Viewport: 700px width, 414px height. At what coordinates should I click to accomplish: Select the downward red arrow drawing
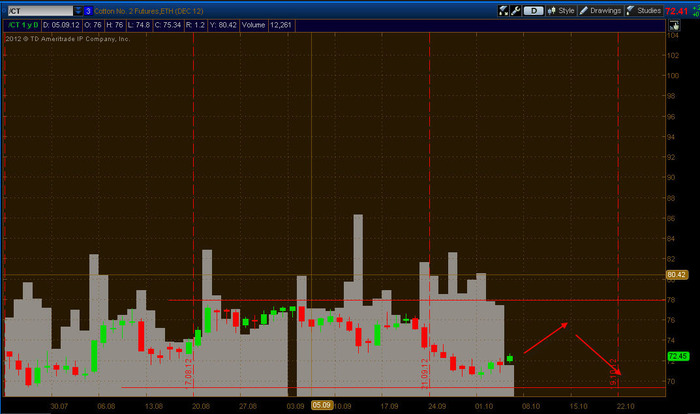point(598,355)
